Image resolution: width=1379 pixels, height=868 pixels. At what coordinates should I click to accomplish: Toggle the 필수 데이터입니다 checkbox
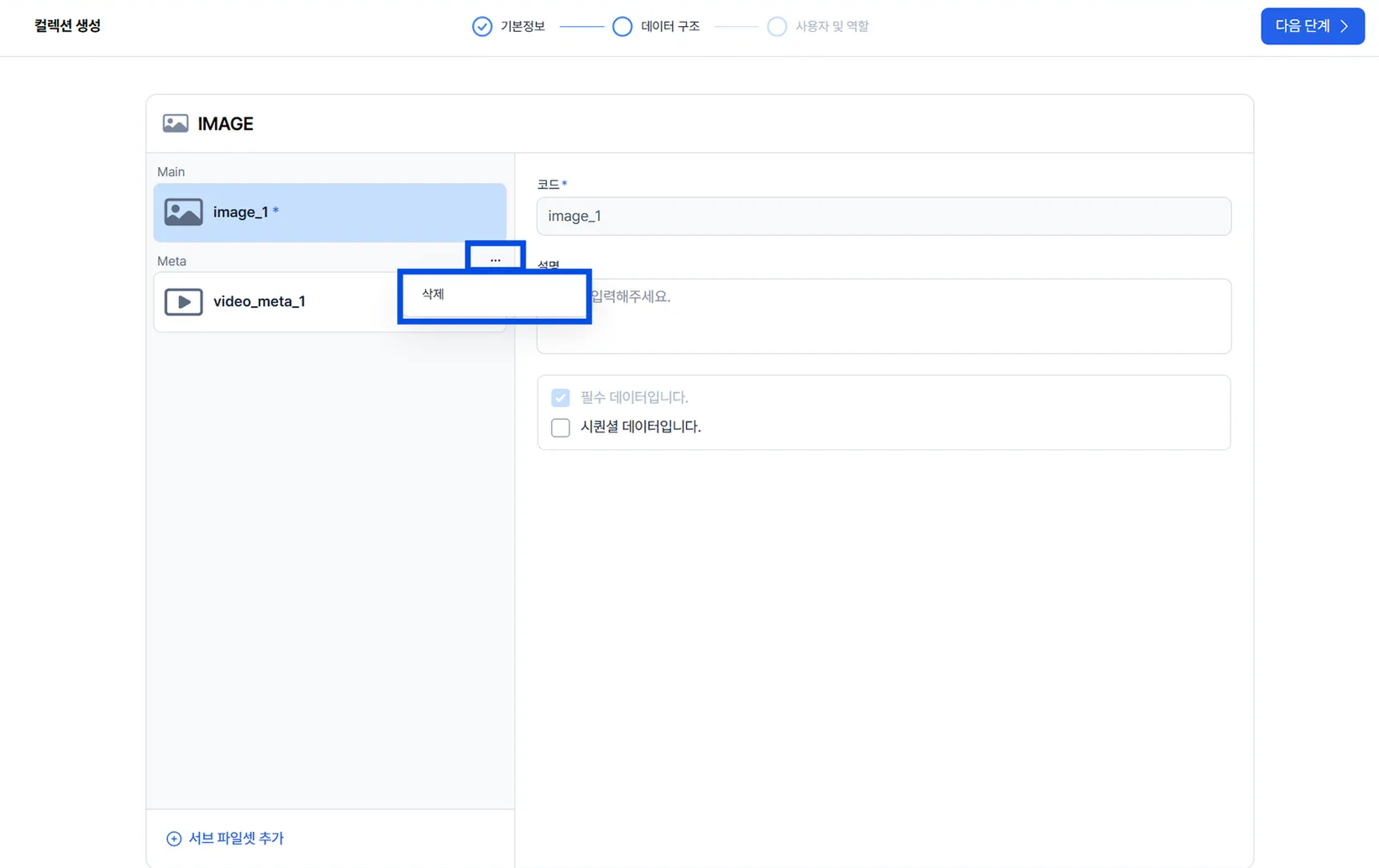click(560, 397)
